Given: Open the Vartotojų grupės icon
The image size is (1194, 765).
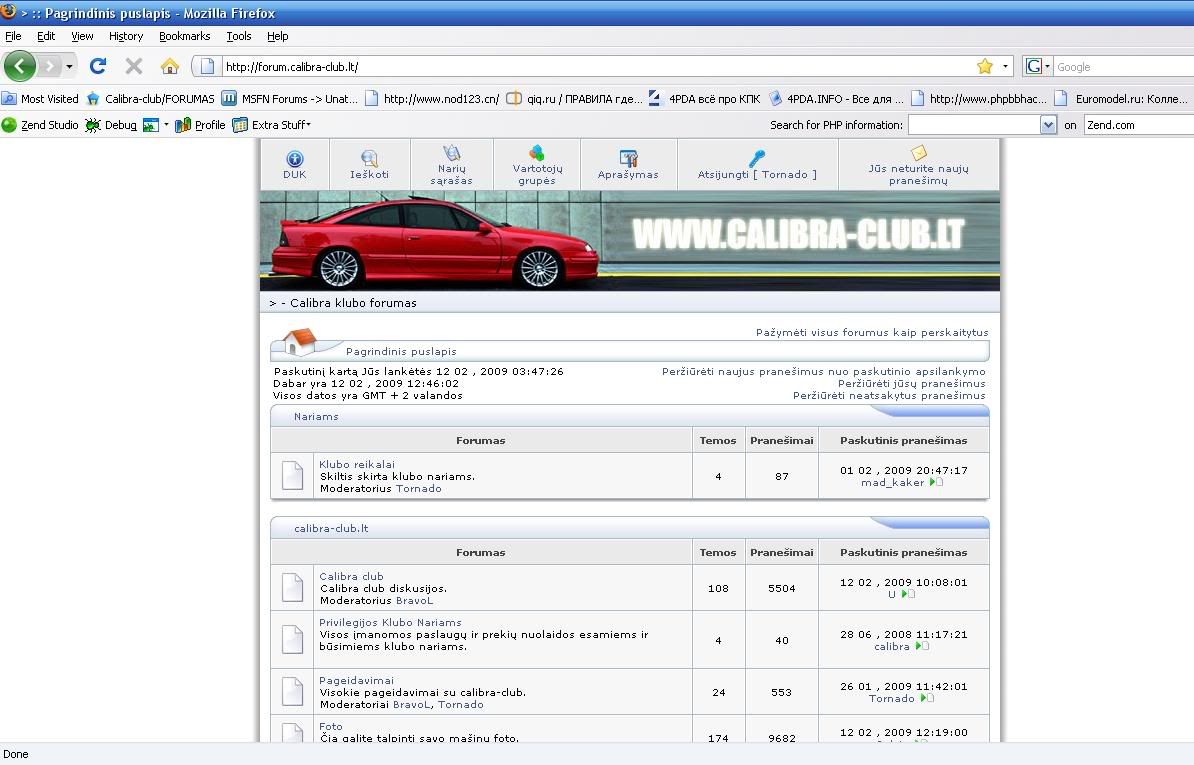Looking at the screenshot, I should tap(537, 153).
